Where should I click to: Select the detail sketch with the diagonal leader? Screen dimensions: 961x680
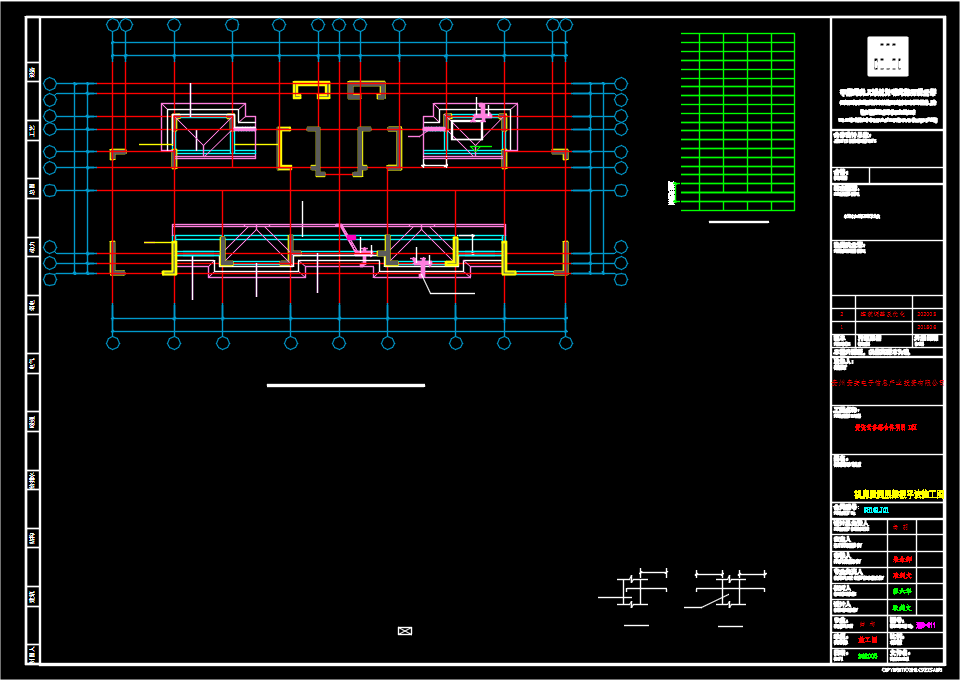point(726,591)
